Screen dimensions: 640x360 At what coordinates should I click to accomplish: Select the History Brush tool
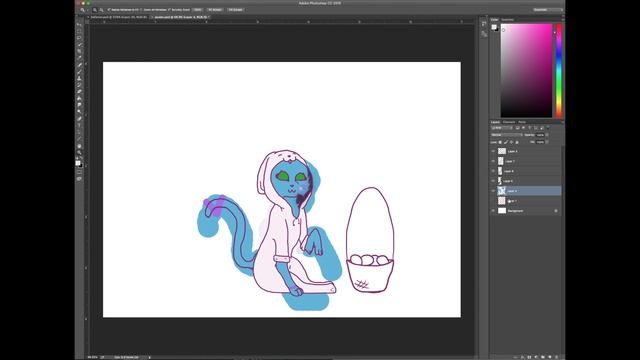pos(79,85)
